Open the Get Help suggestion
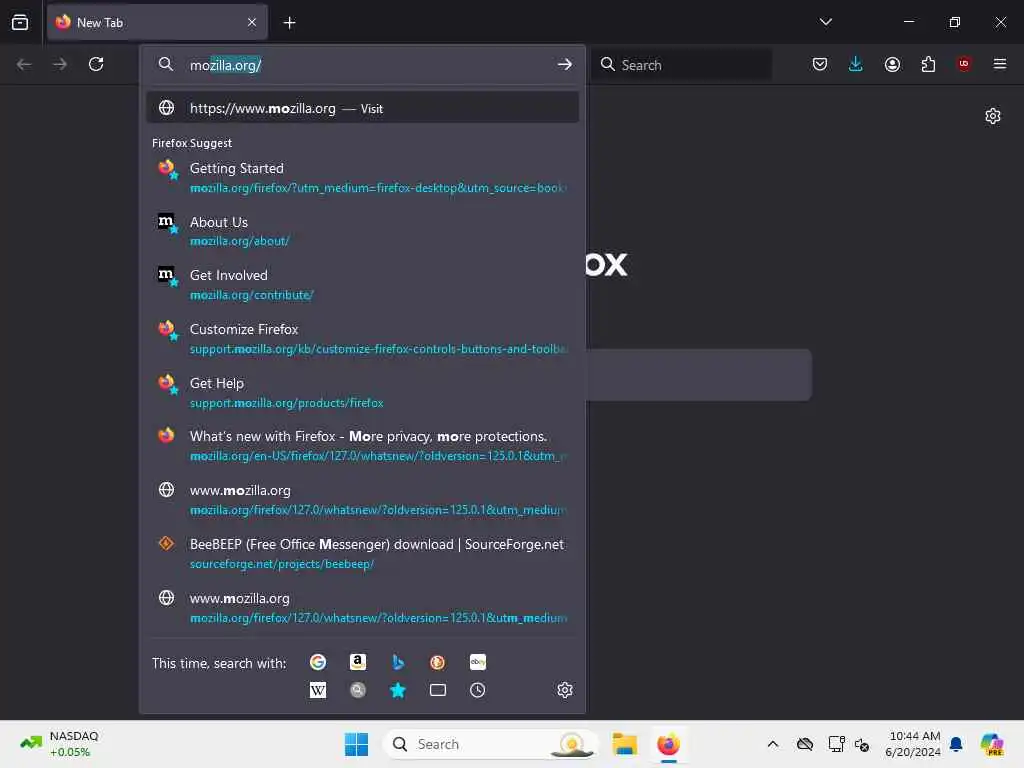 (x=362, y=392)
